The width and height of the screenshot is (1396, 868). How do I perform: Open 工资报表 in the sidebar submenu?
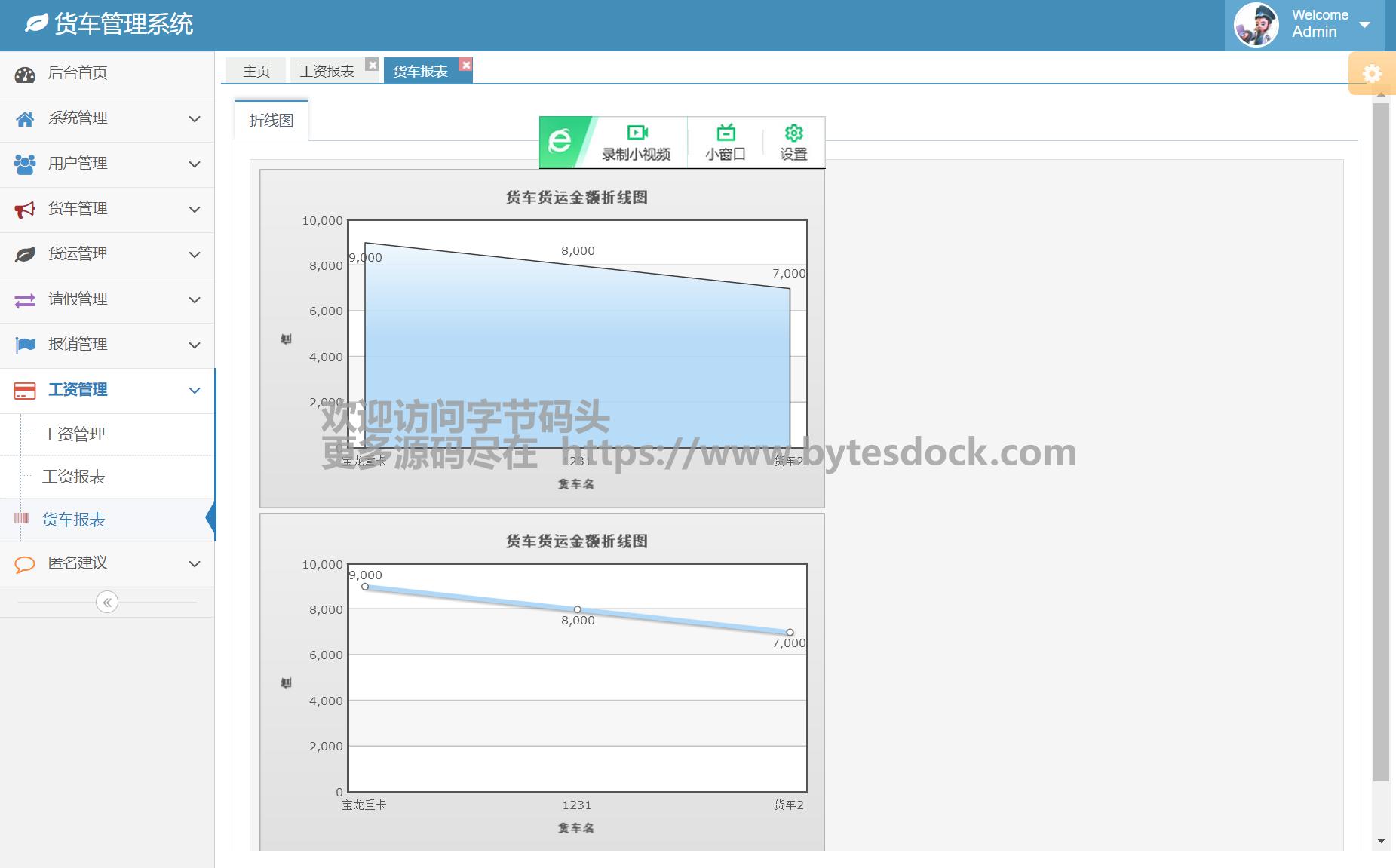(74, 477)
